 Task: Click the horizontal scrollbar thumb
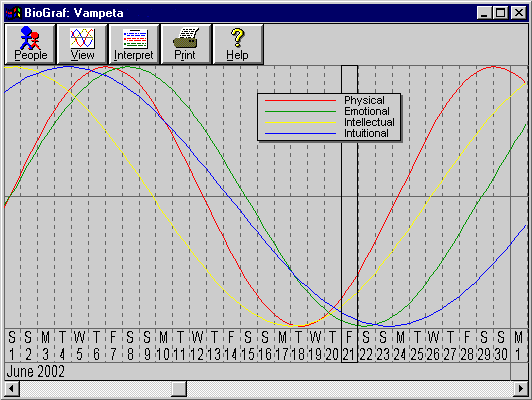[179, 388]
